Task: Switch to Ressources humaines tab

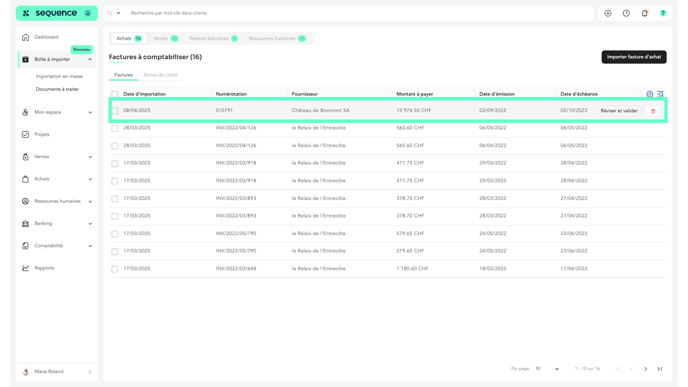Action: point(277,39)
